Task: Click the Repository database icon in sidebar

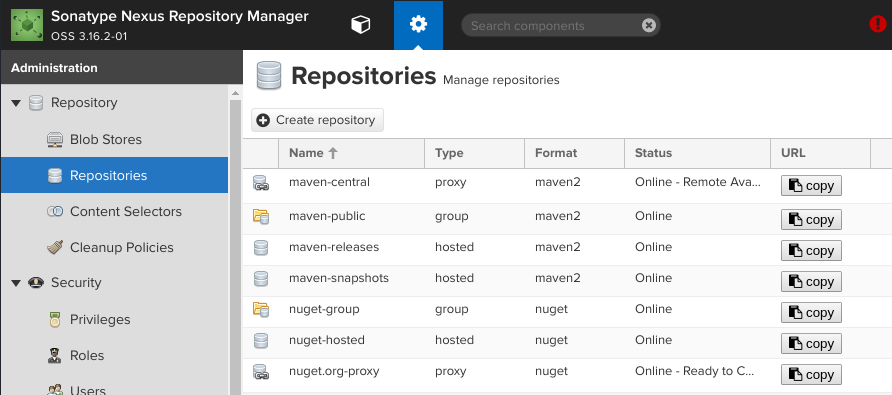Action: click(x=36, y=103)
